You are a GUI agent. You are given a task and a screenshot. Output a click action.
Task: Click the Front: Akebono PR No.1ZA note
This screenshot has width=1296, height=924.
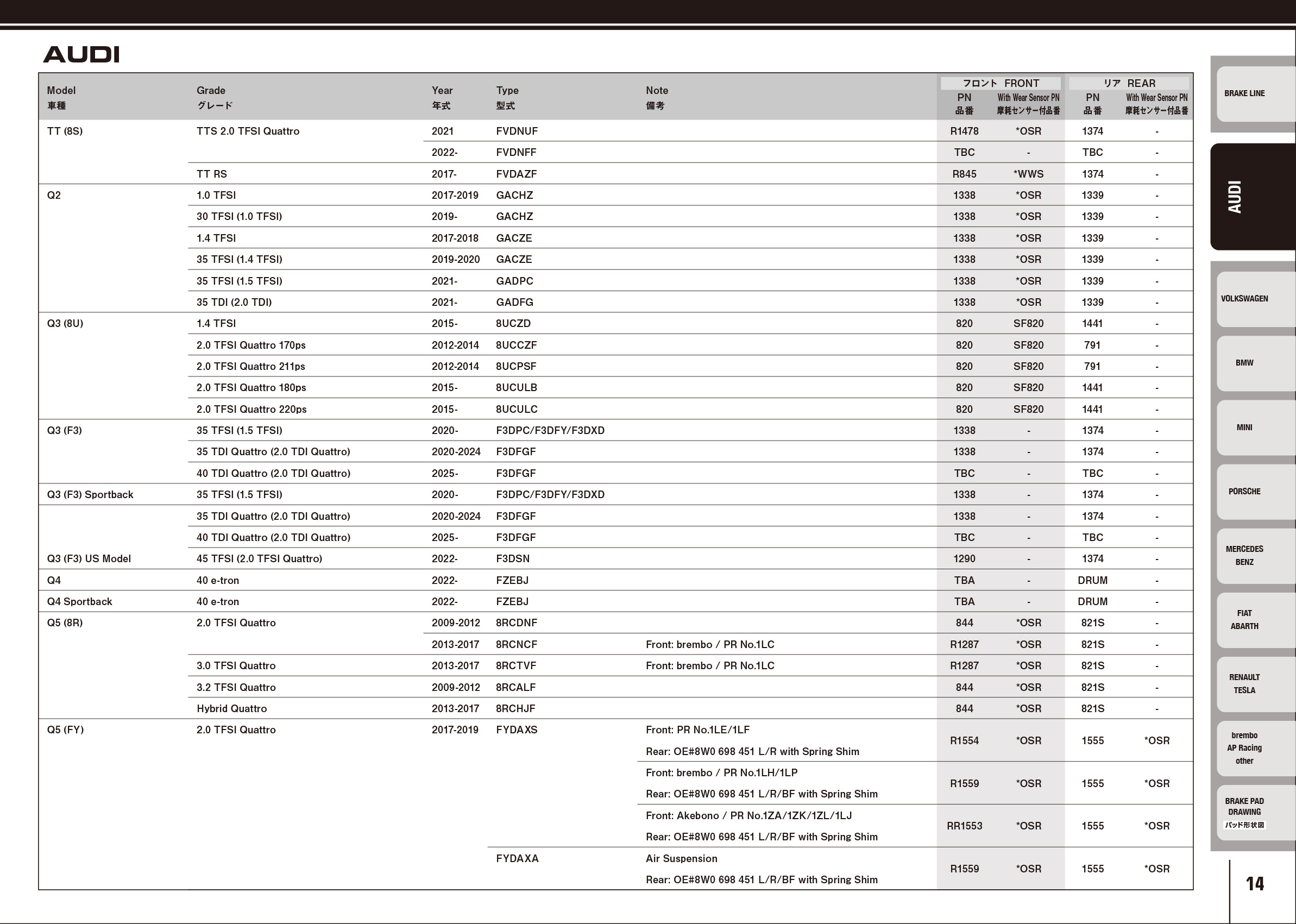coord(748,816)
